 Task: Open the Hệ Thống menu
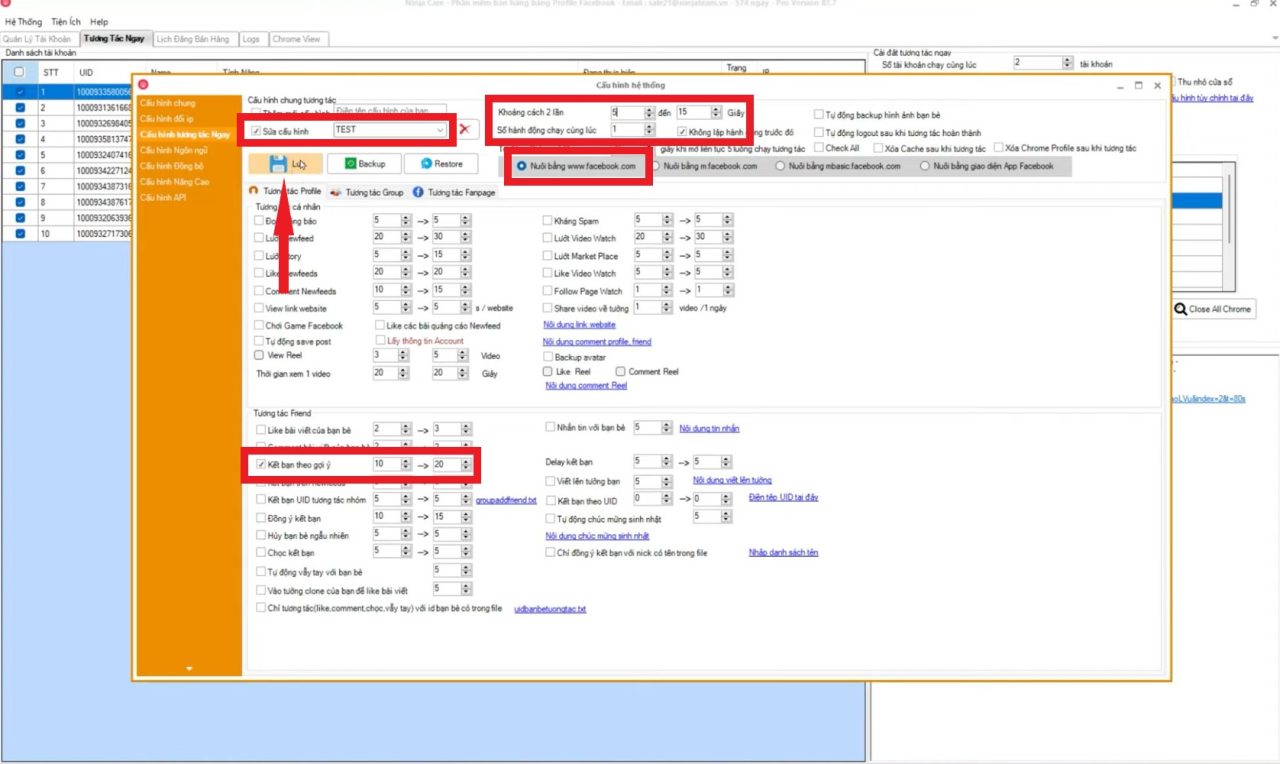pyautogui.click(x=23, y=21)
